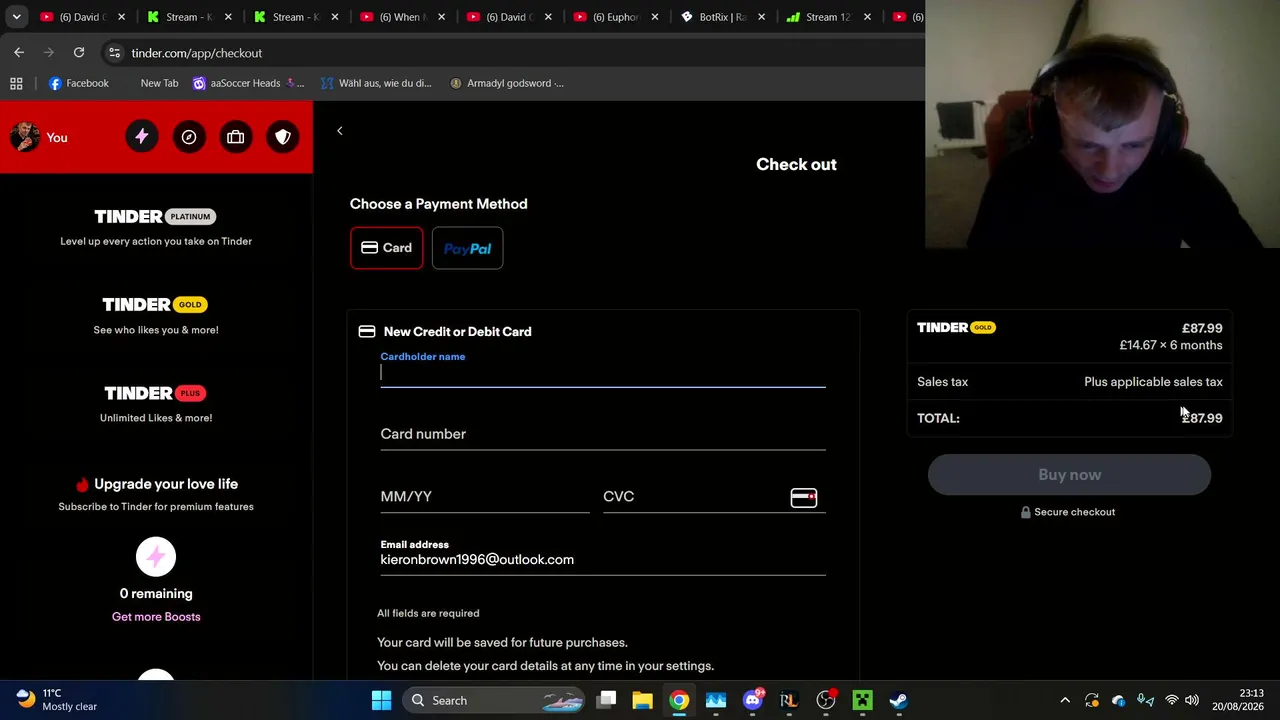Open the clock and date showing 23:13
This screenshot has width=1280, height=720.
[x=1237, y=700]
